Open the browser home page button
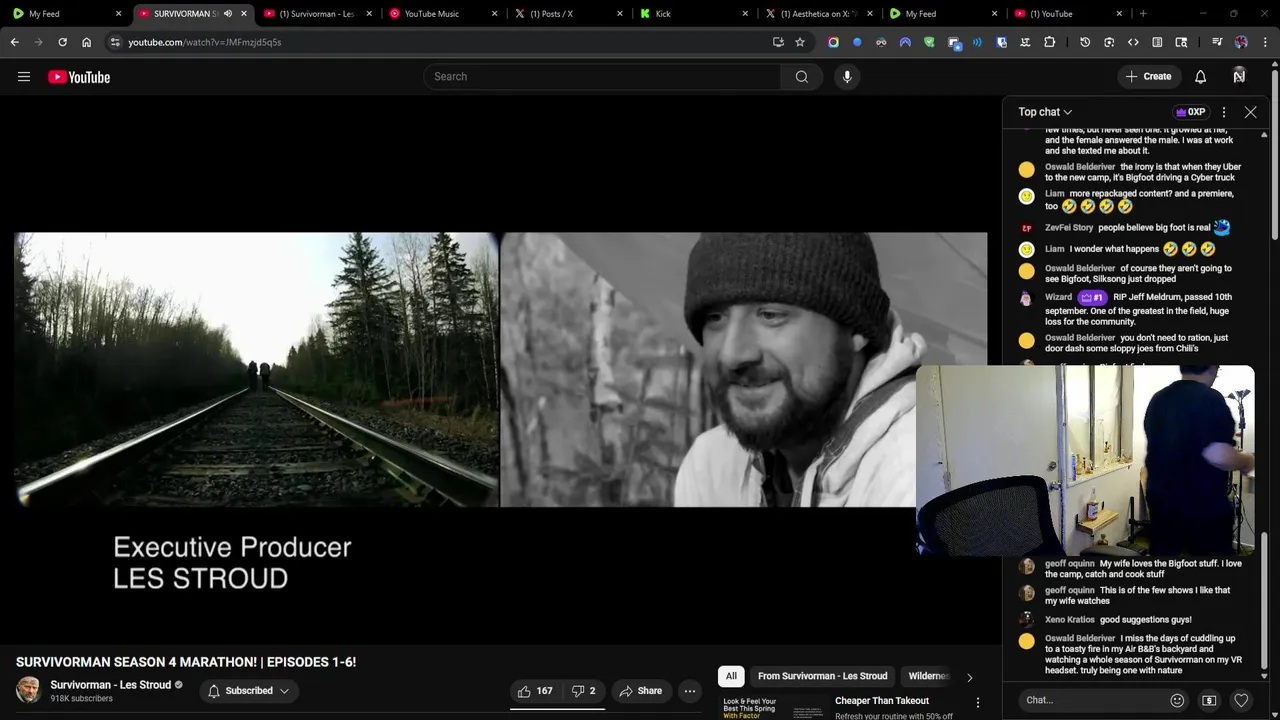This screenshot has height=720, width=1280. pos(86,42)
